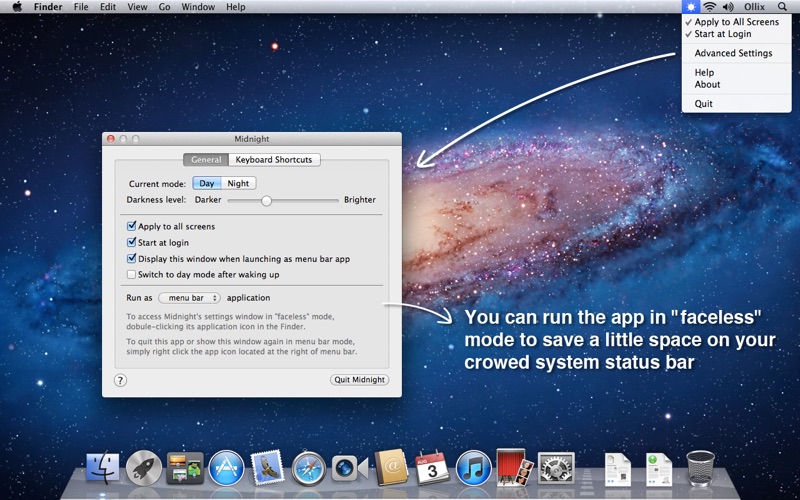The height and width of the screenshot is (500, 800).
Task: Open FaceTime camera icon in Dock
Action: 349,468
